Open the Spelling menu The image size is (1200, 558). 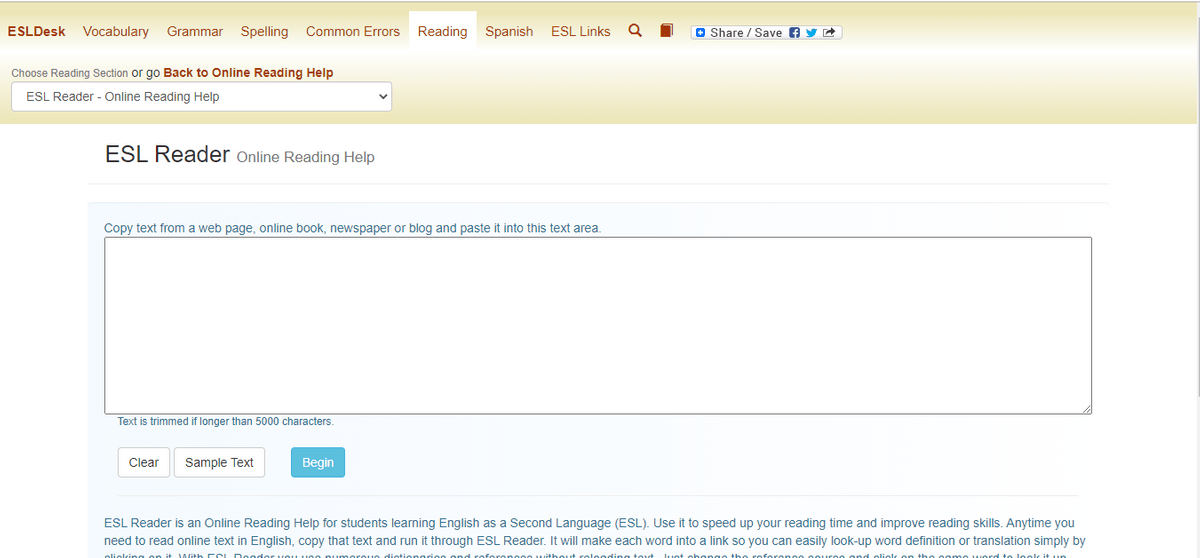click(264, 31)
